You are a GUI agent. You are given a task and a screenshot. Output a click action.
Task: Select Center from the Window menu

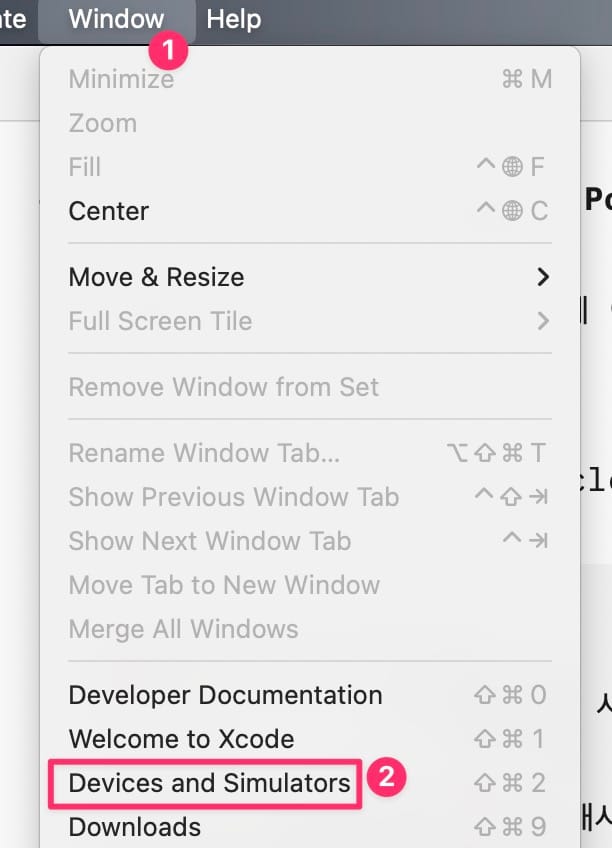point(309,211)
